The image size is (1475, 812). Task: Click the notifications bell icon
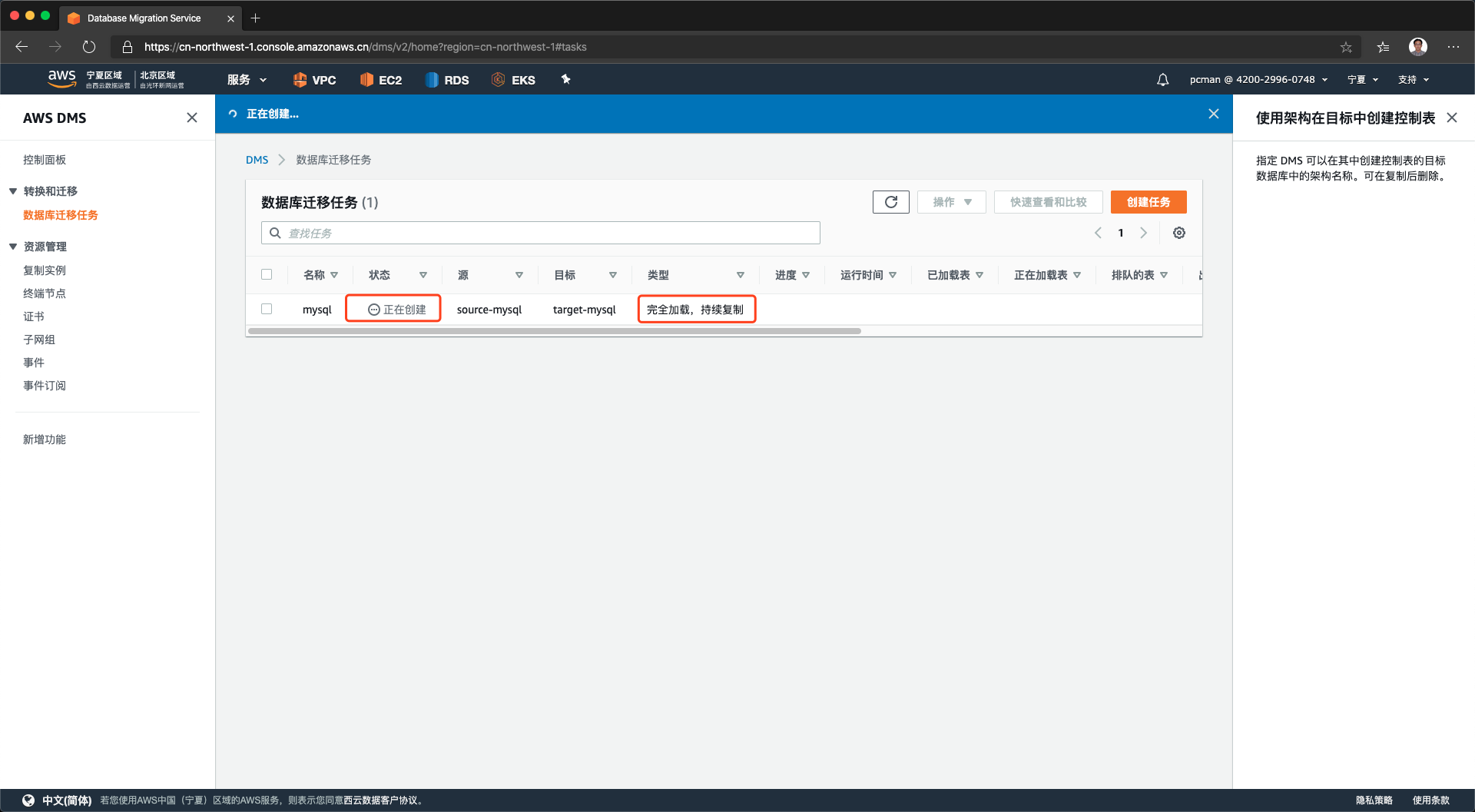click(1162, 80)
